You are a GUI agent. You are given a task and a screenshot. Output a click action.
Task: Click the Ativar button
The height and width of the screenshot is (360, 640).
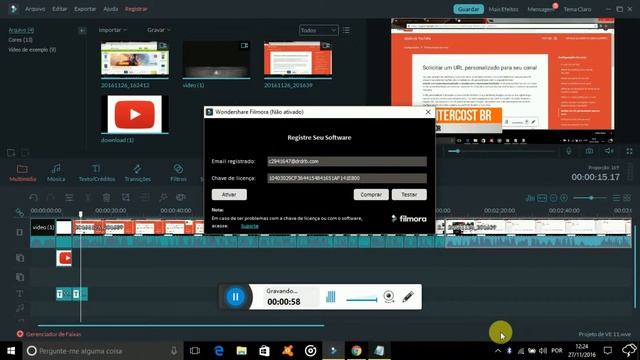(x=229, y=194)
